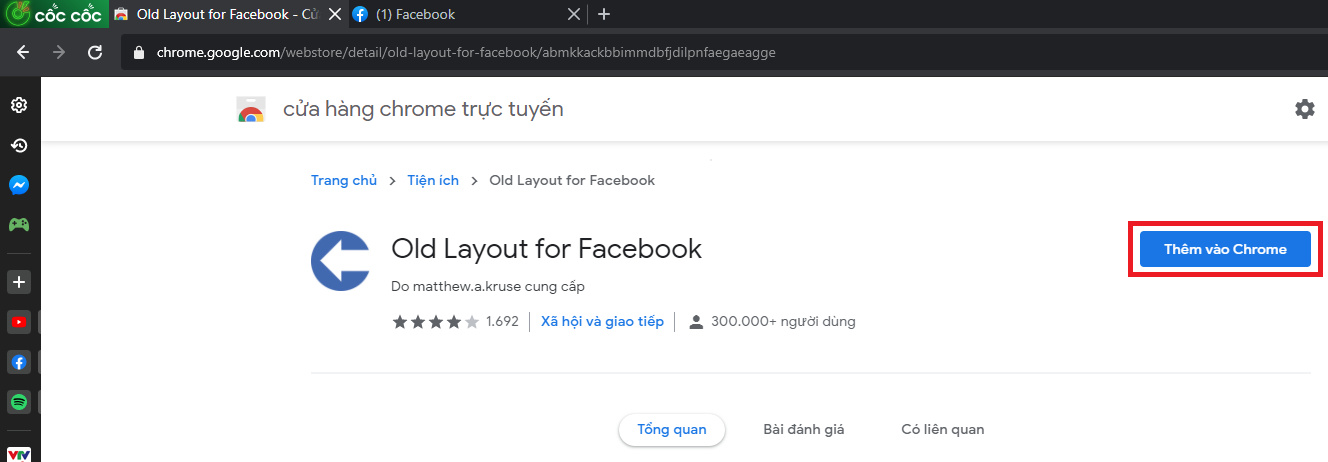The image size is (1328, 462).
Task: Open Spotify from the sidebar
Action: pos(19,402)
